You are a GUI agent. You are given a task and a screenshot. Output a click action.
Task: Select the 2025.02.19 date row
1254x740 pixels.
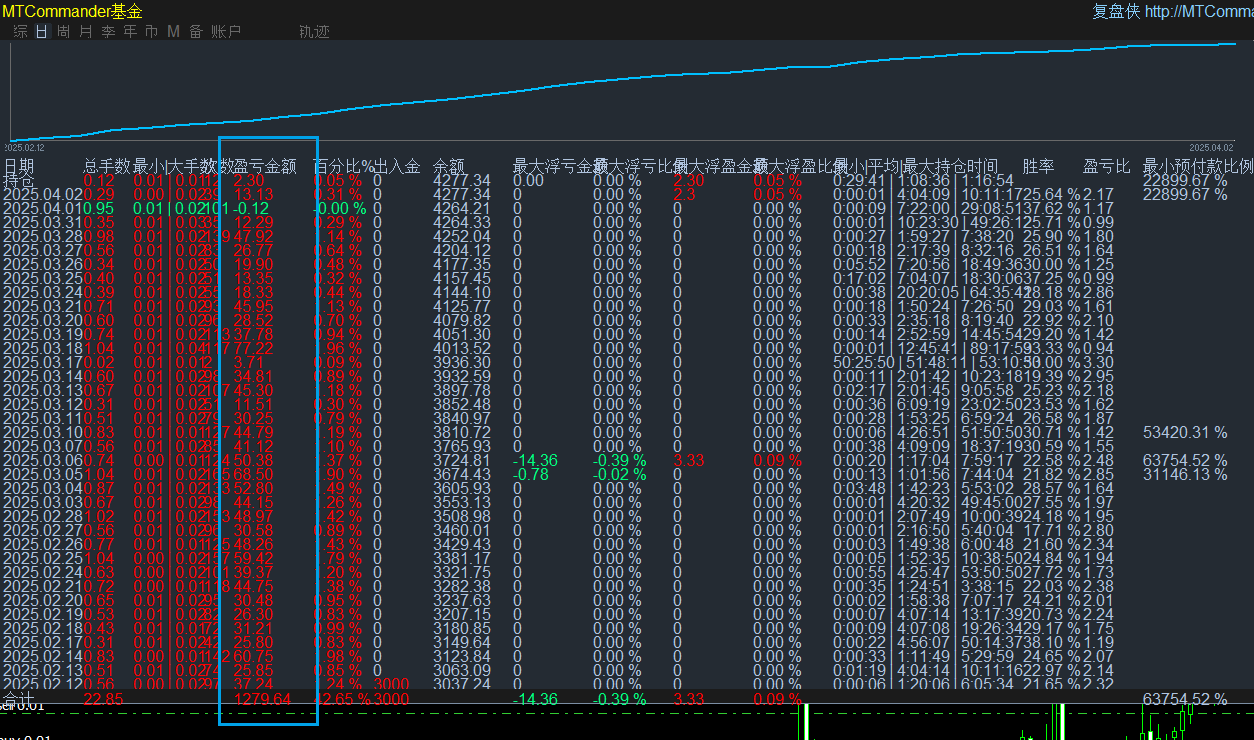point(43,614)
